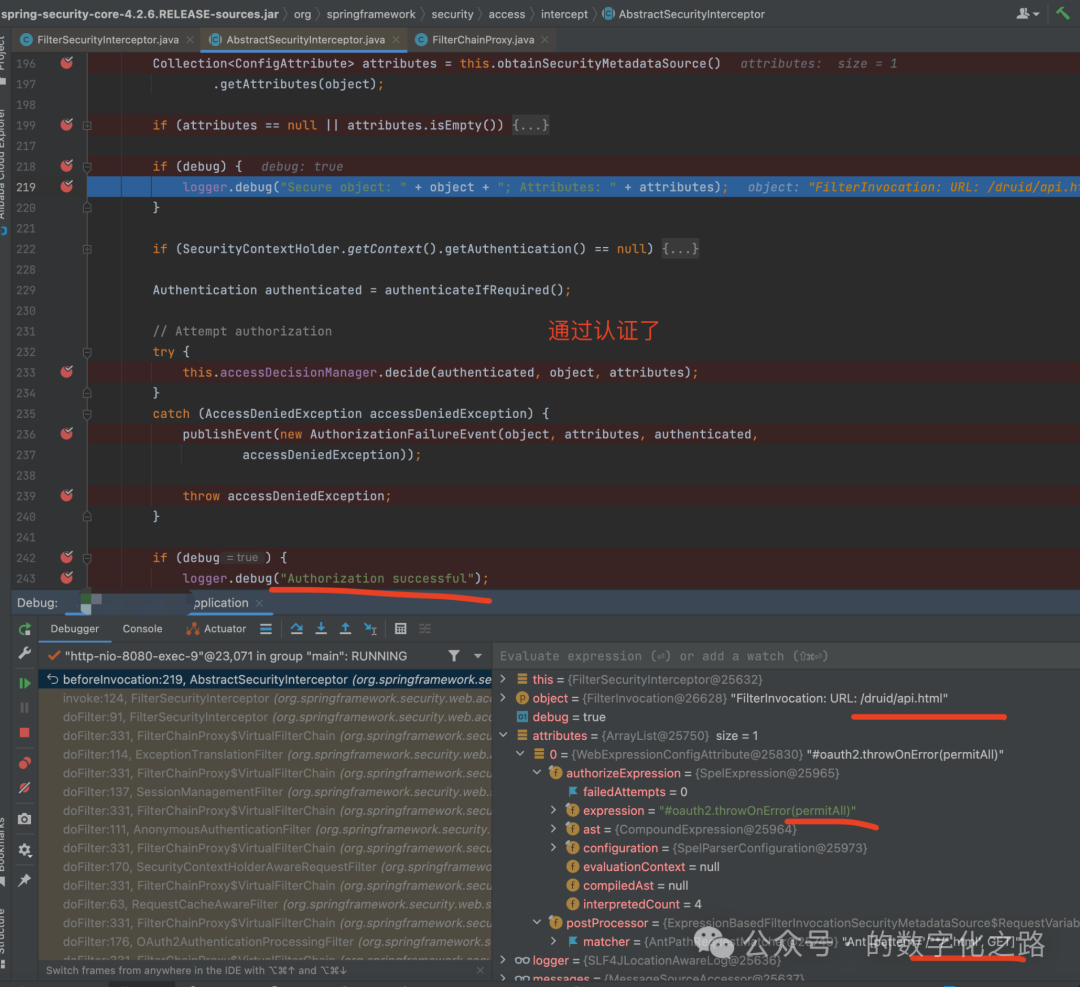Screen dimensions: 1080x987
Task: Click the build hammer icon top right
Action: tap(1063, 13)
